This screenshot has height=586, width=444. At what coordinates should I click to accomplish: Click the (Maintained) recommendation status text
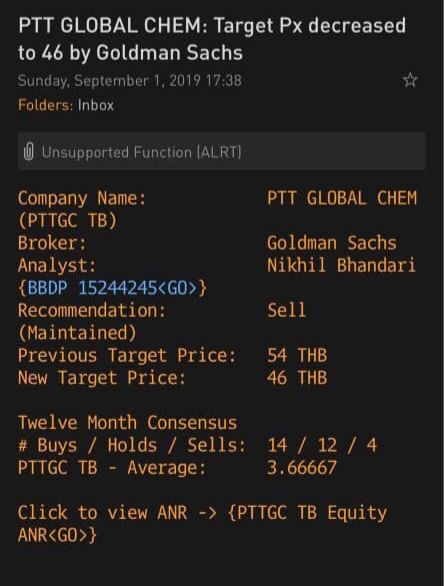[x=77, y=333]
